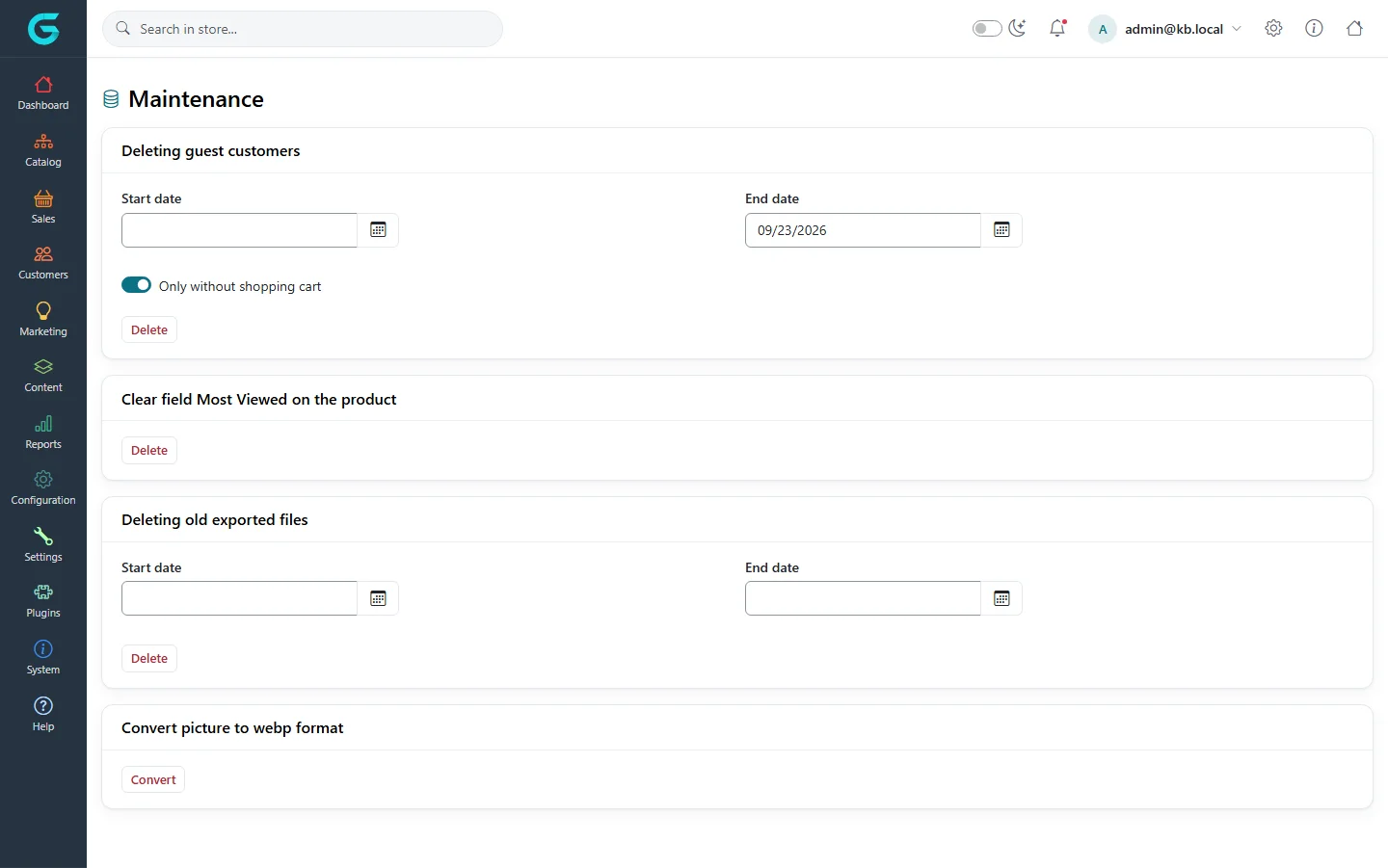Open the Configuration sidebar menu

tap(43, 488)
